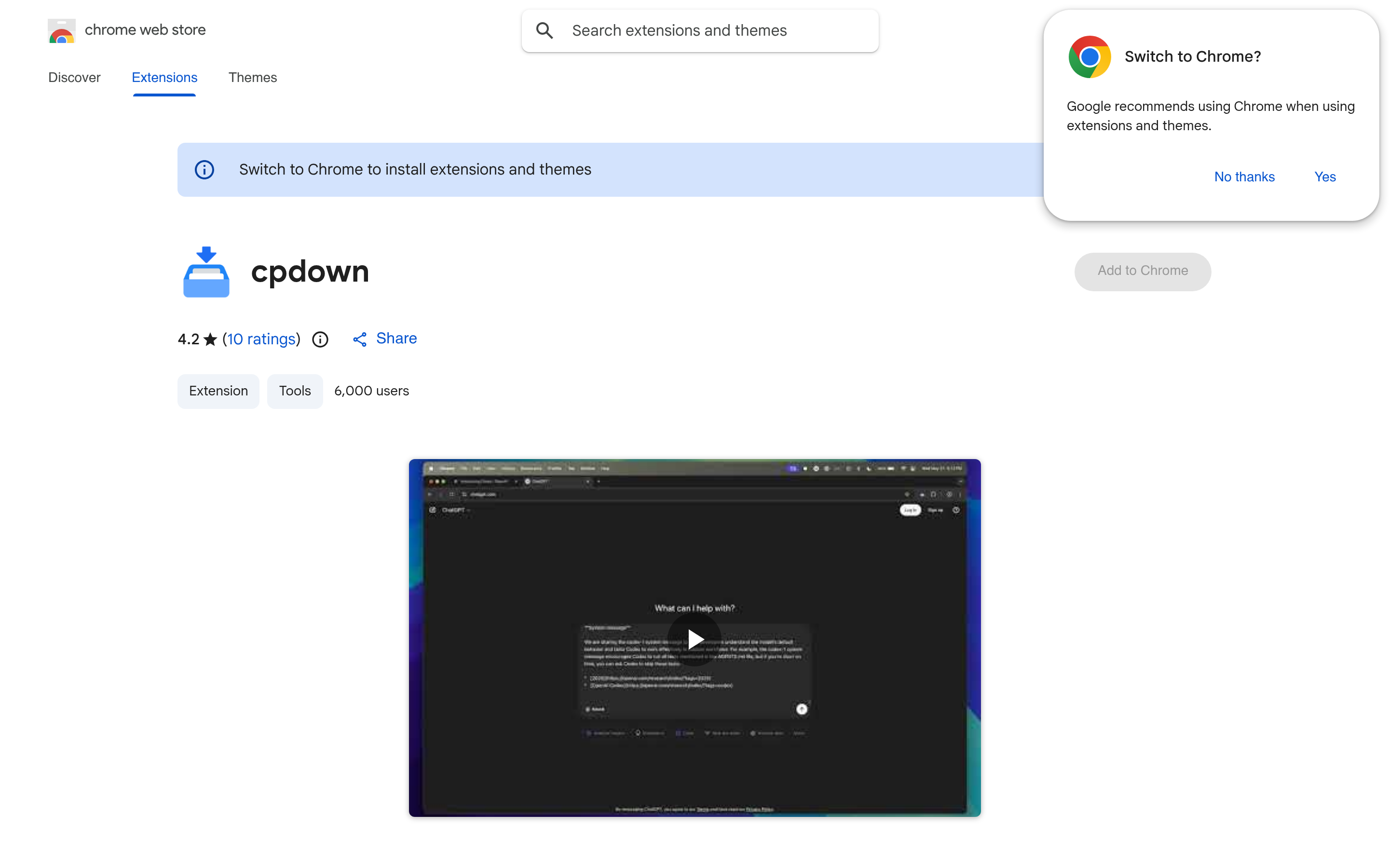Click the Chrome Web Store logo icon
Viewport: 1389px width, 868px height.
[x=61, y=30]
